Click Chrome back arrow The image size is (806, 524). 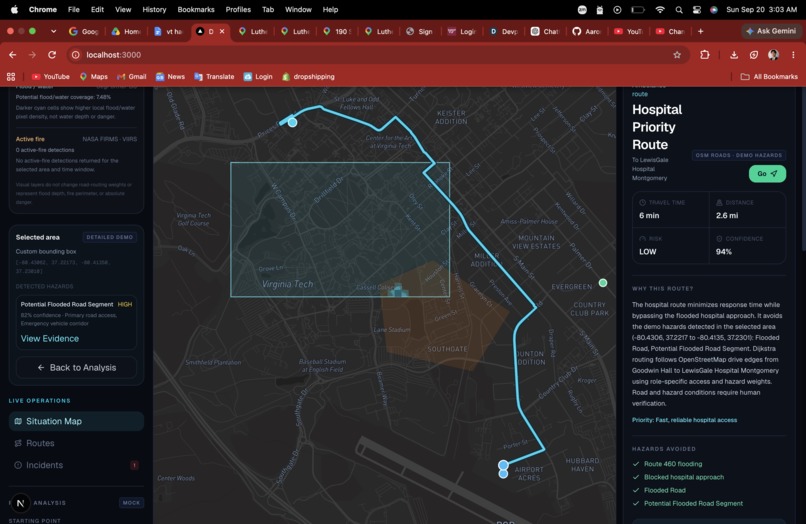point(13,55)
